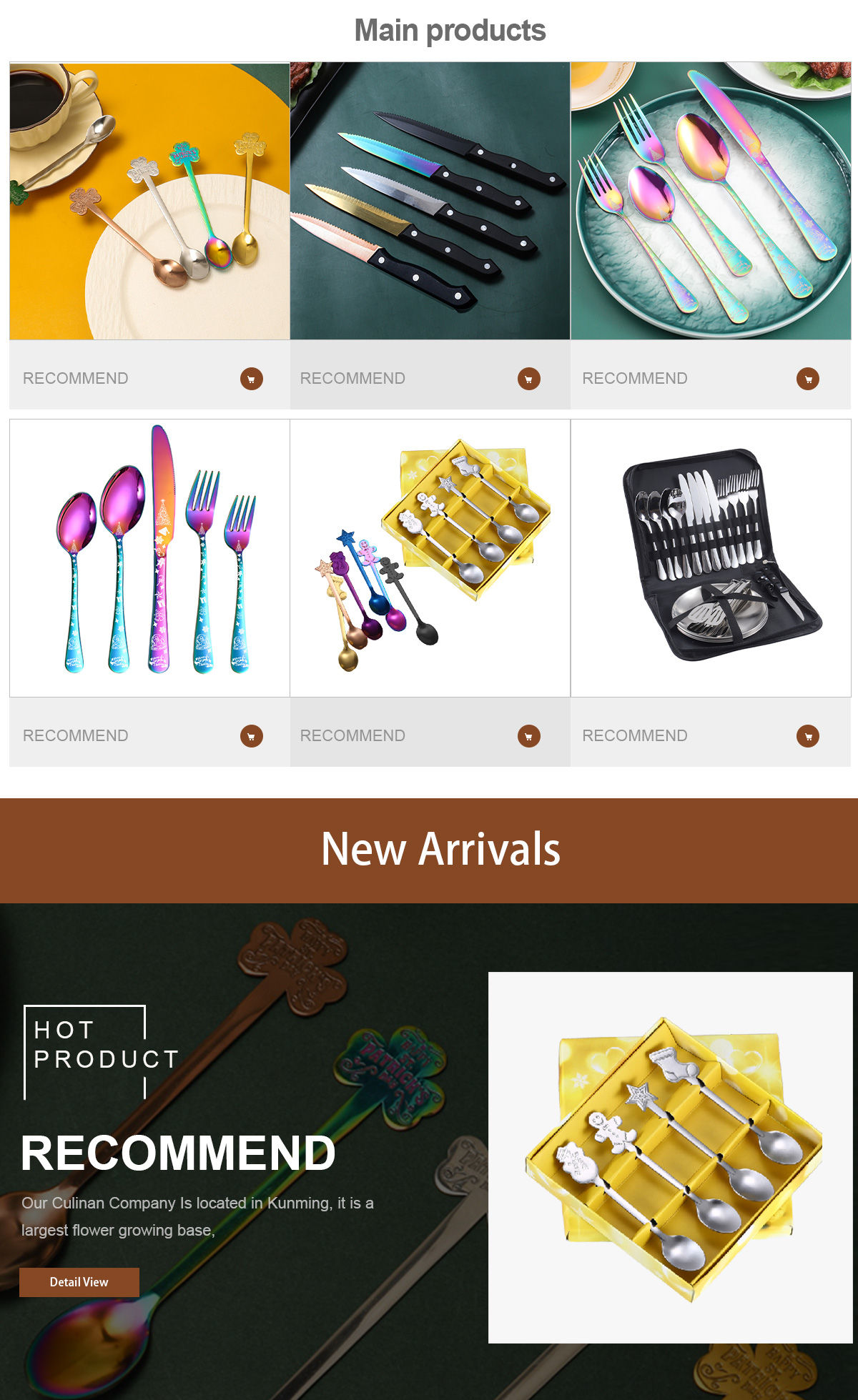Open black zip-case picnic cutlery image
This screenshot has height=1400, width=858.
pos(711,558)
